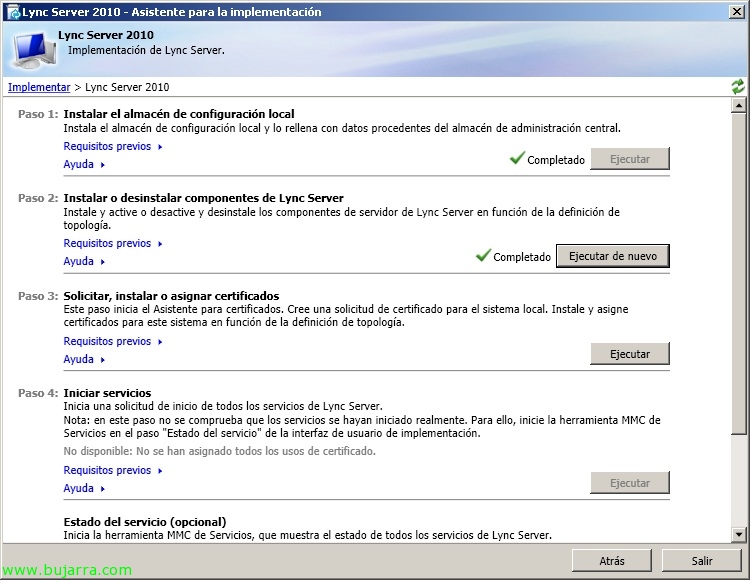
Task: Click the 'No disponible' certificate warning text
Action: [x=220, y=451]
